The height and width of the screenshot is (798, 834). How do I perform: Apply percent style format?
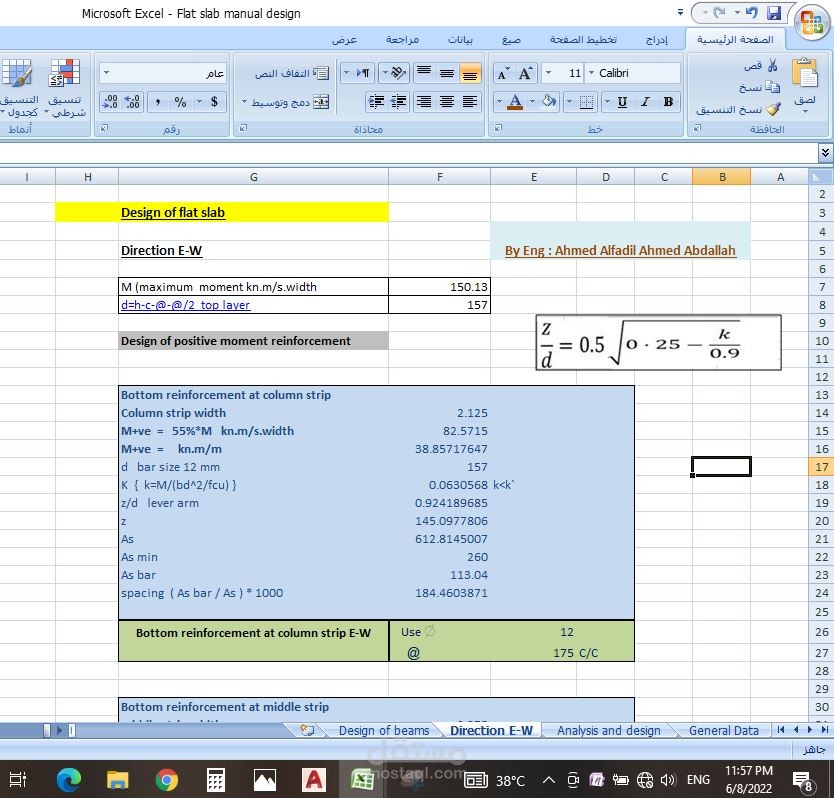181,102
